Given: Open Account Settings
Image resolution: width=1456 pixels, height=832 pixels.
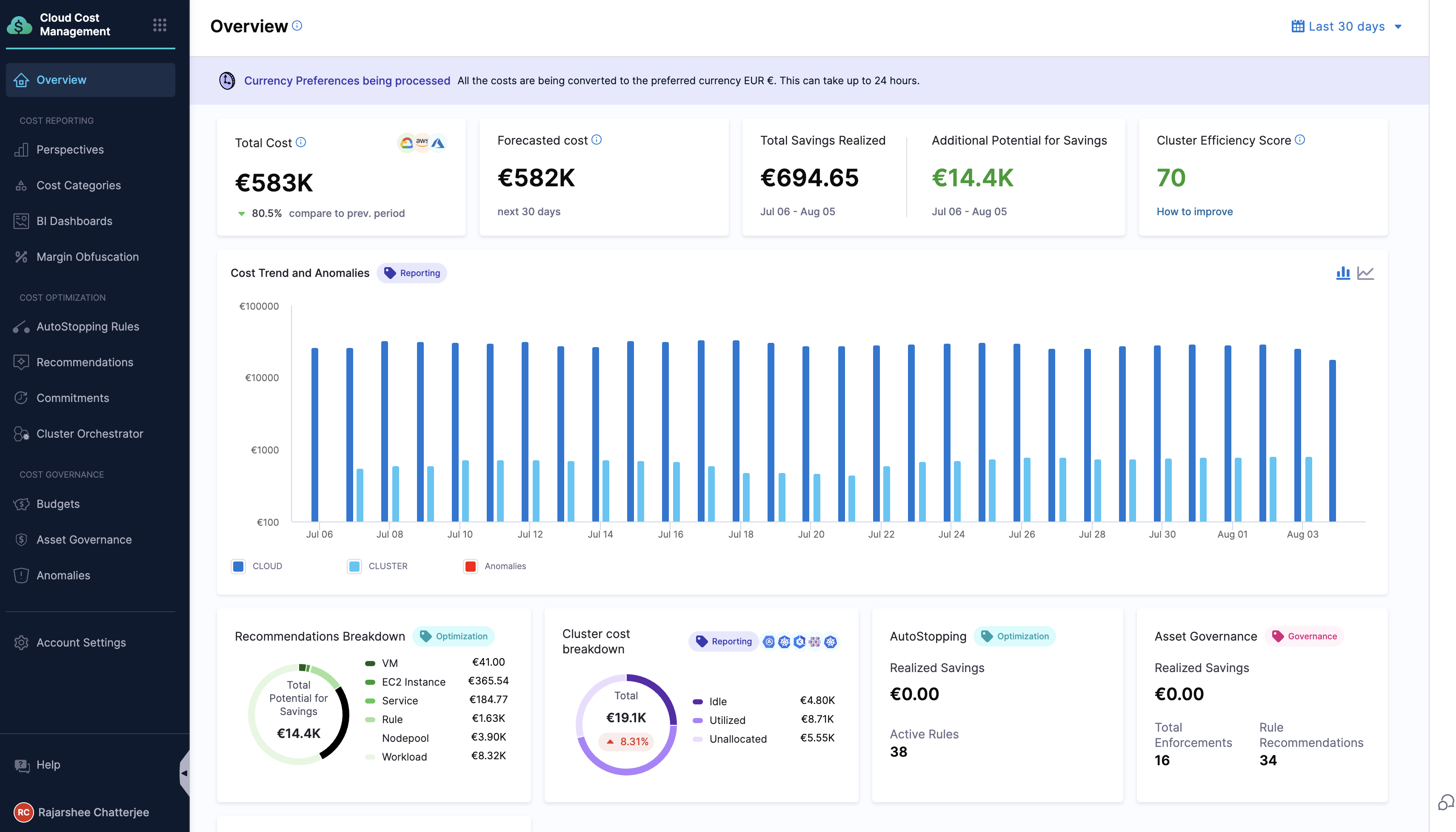Looking at the screenshot, I should (80, 642).
